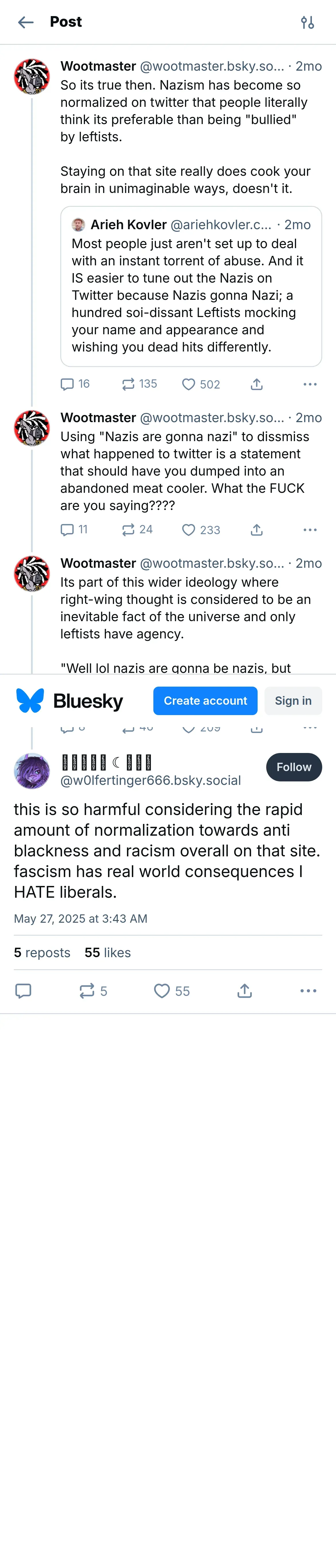
Task: Open more options on the main post
Action: pos(308,991)
